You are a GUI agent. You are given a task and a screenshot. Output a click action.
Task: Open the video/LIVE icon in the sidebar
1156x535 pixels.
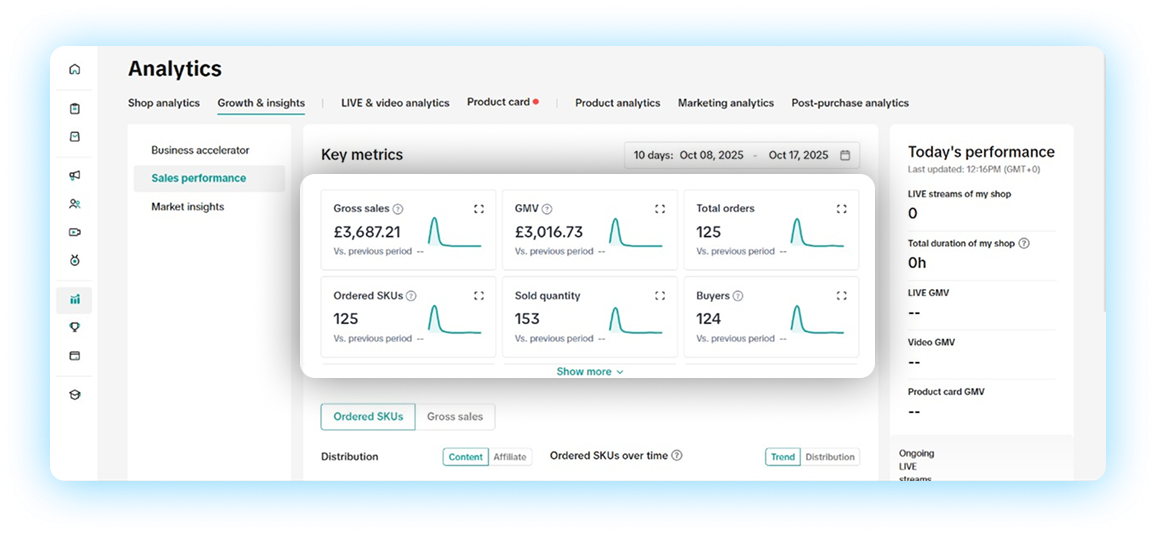click(75, 232)
